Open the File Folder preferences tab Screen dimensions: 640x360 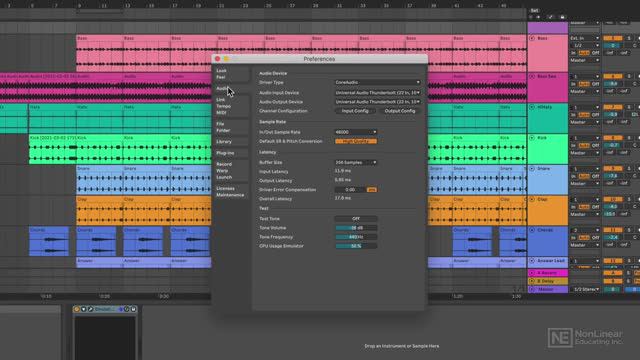231,127
